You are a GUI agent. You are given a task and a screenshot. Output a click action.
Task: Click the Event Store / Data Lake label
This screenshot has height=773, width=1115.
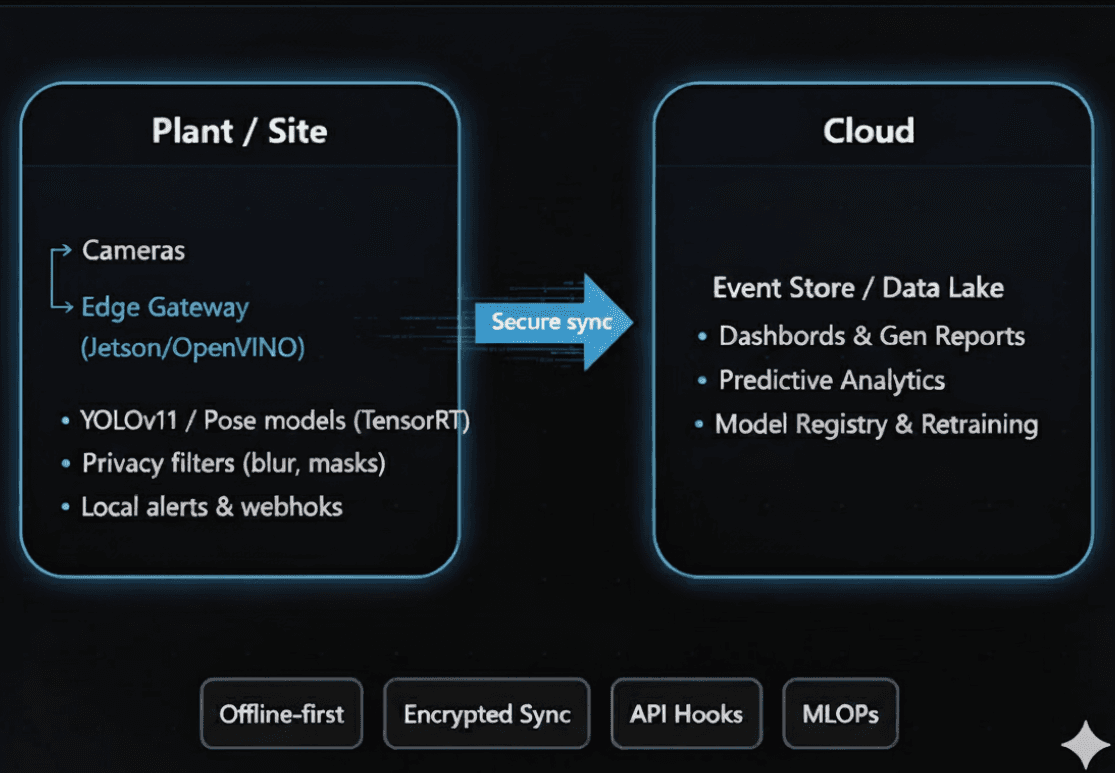[x=857, y=288]
